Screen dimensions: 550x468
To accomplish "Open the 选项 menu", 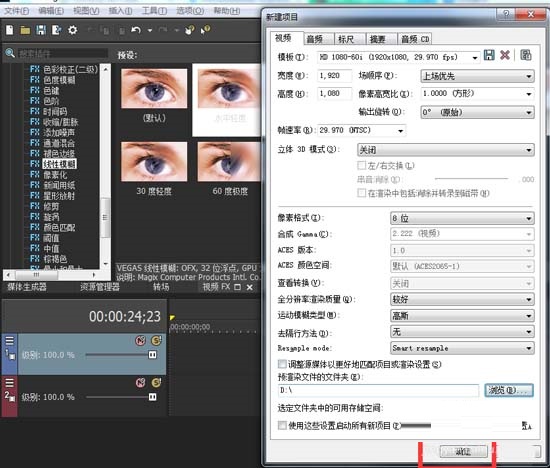I will (190, 11).
